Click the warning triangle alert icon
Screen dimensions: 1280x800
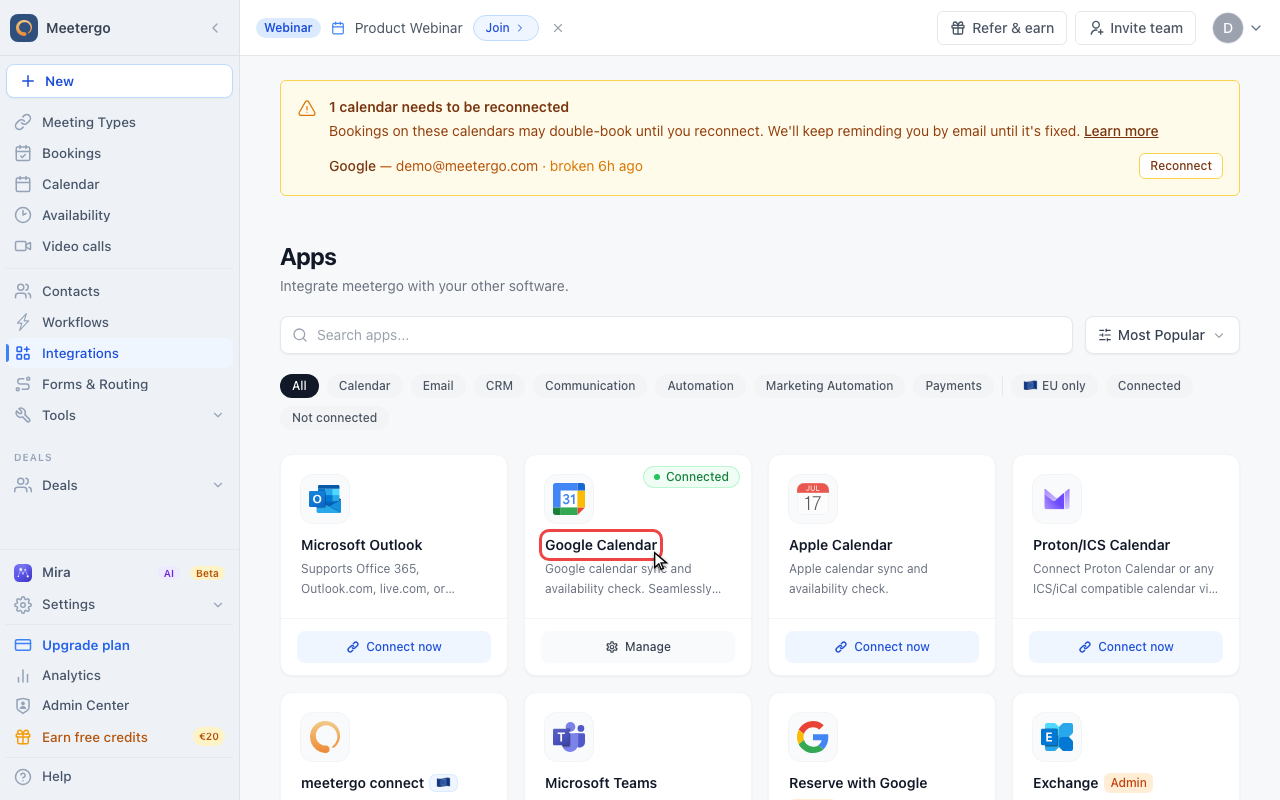click(307, 108)
